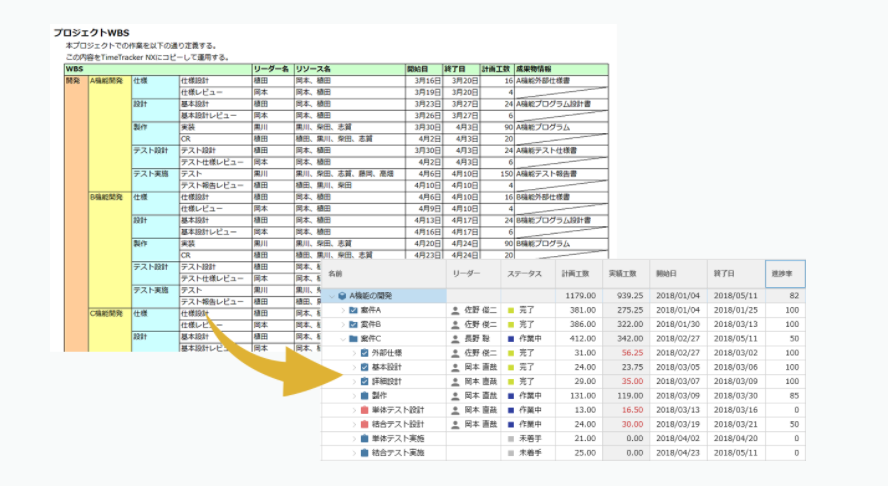This screenshot has height=486, width=888.
Task: Select the A機能外部仕様書 cell
Action: (561, 81)
